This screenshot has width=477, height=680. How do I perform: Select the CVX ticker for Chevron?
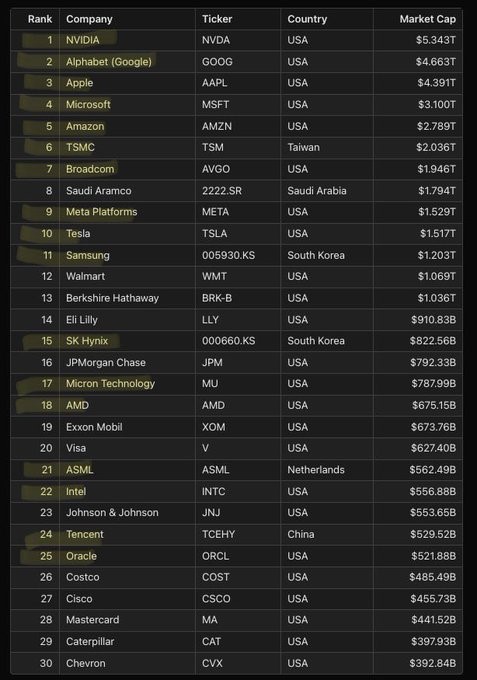coord(212,664)
